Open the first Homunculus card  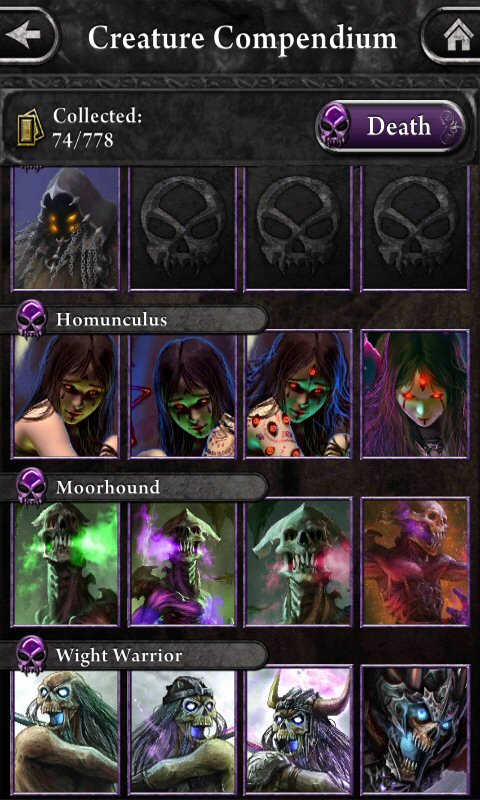coord(65,395)
